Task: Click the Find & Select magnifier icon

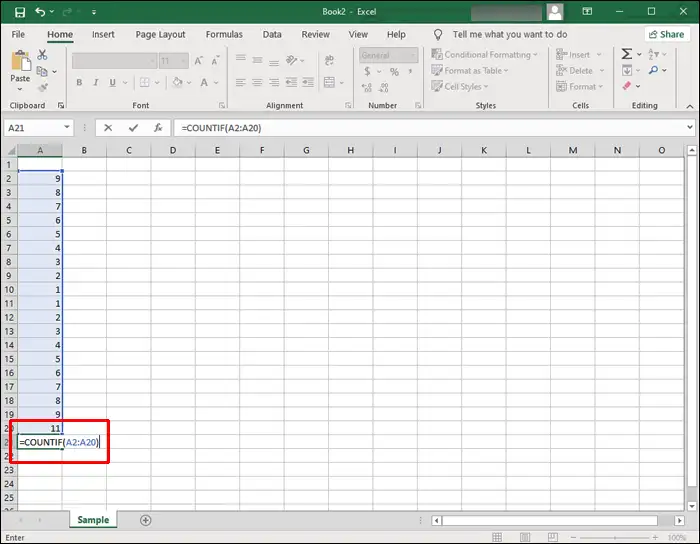Action: pyautogui.click(x=654, y=71)
